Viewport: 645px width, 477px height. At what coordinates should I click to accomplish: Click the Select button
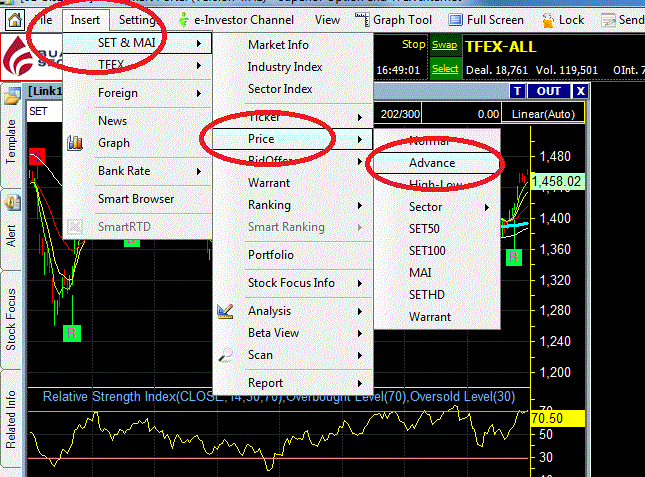pos(445,69)
